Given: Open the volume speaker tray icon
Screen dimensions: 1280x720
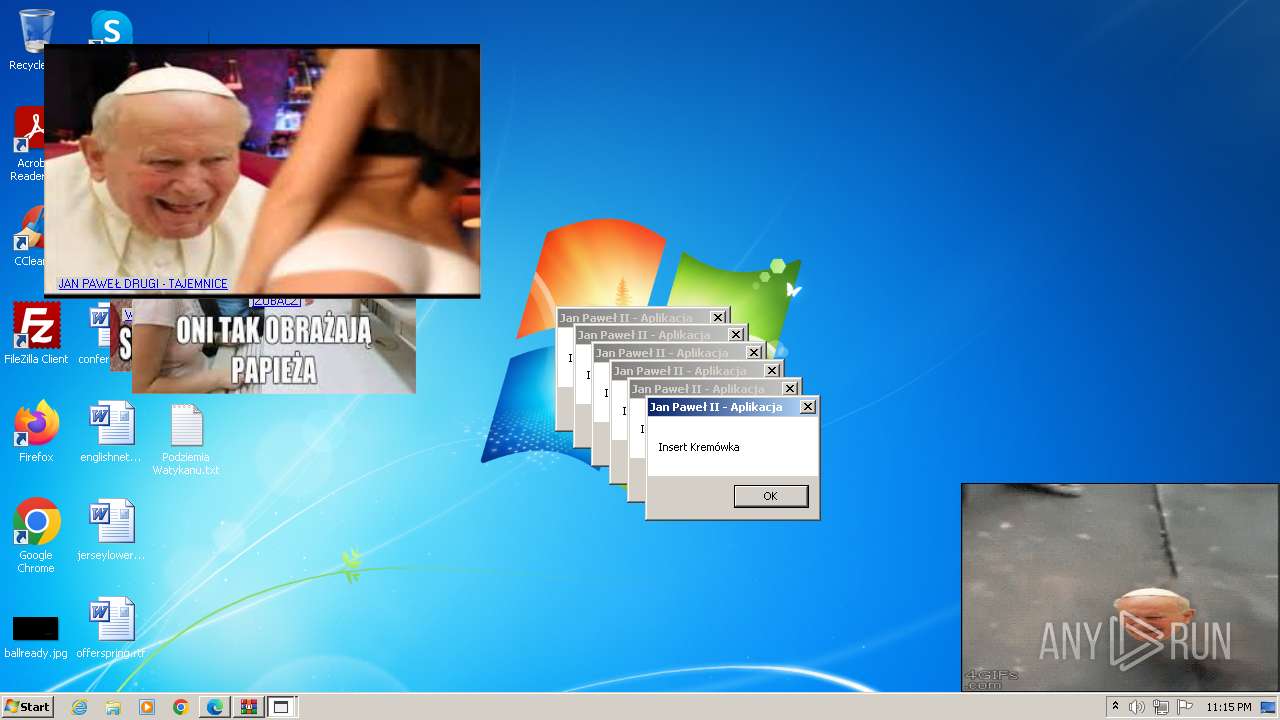Looking at the screenshot, I should (x=1137, y=707).
